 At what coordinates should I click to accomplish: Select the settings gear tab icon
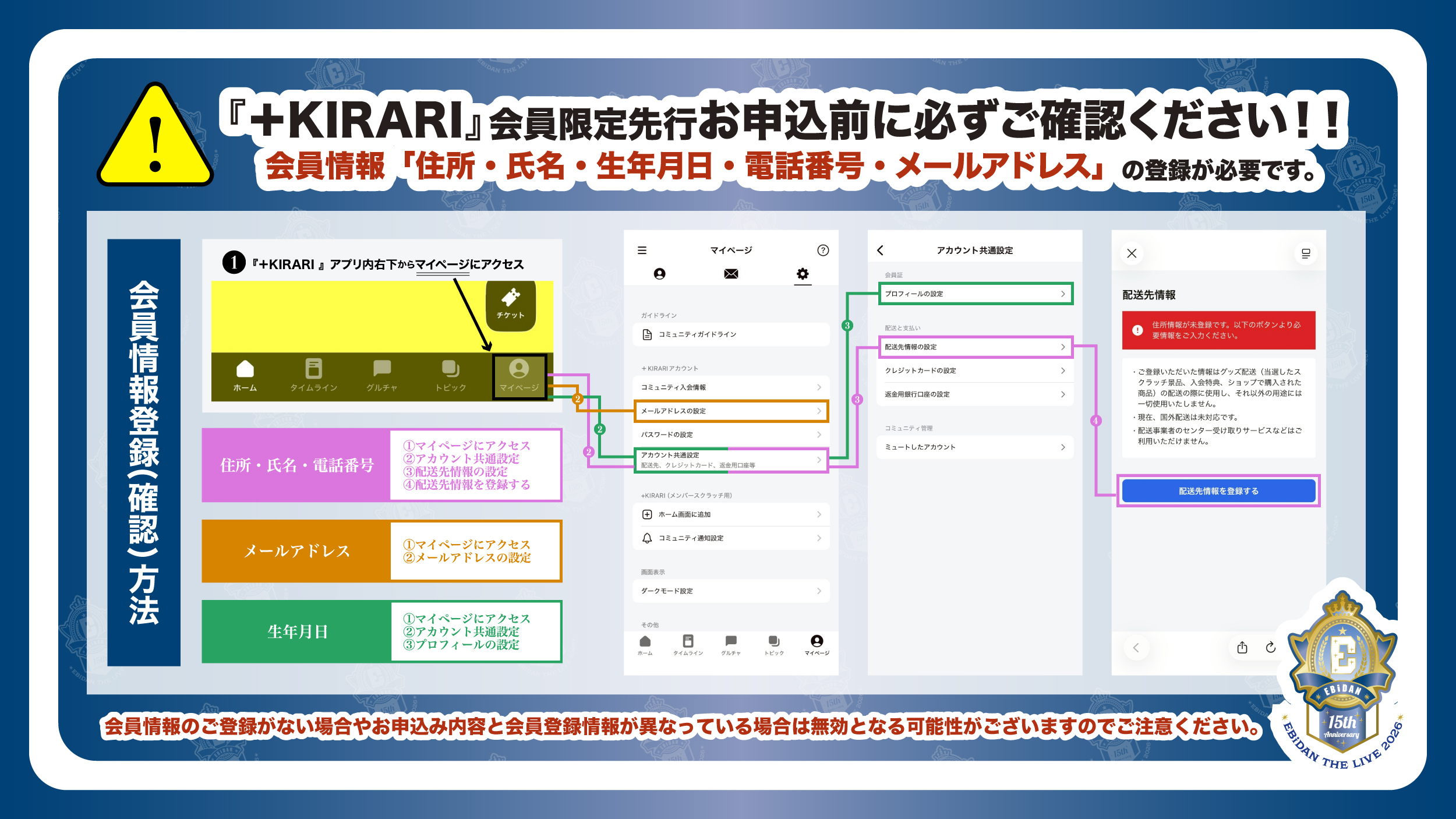[x=803, y=274]
